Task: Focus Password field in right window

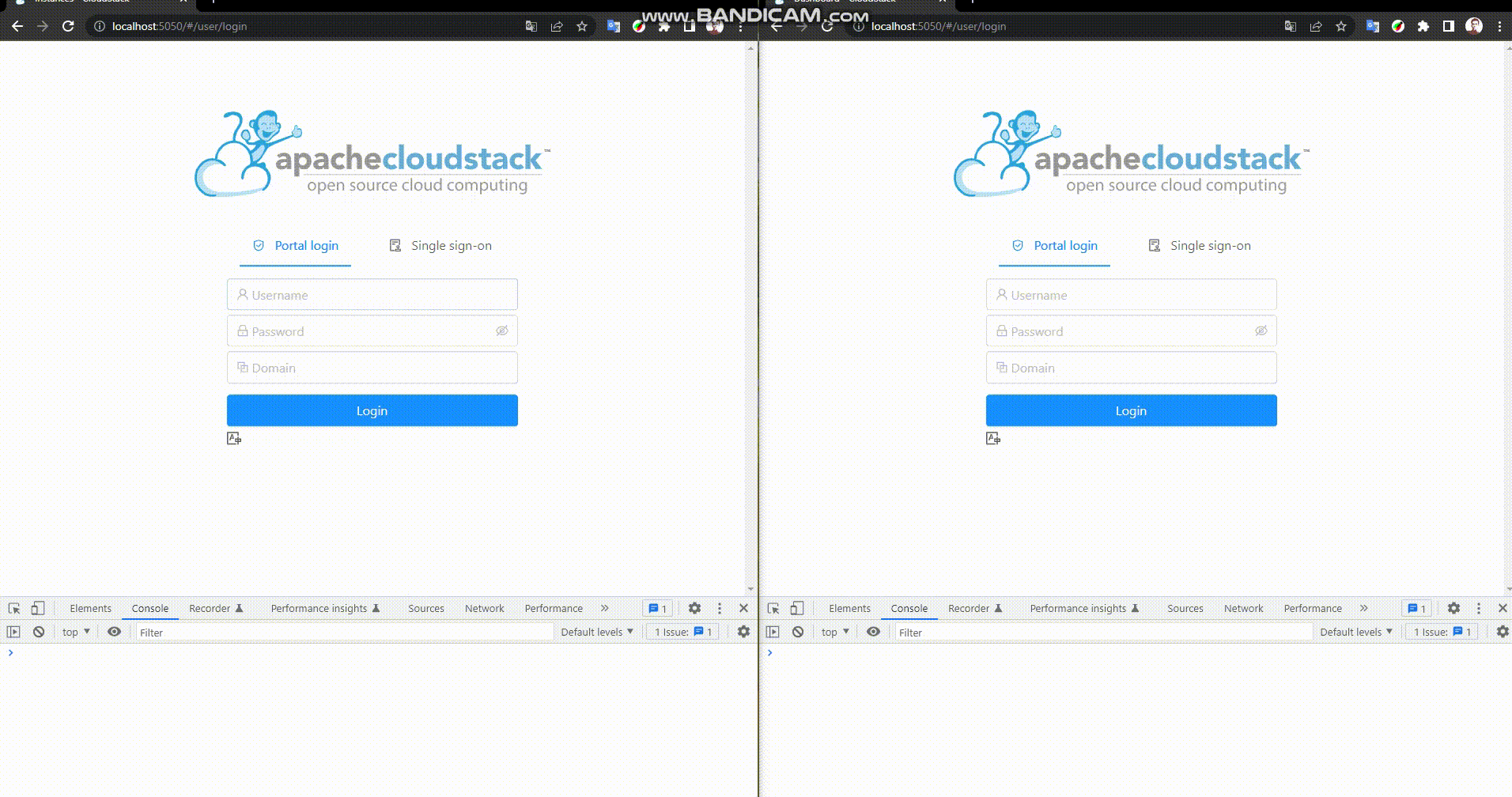Action: tap(1131, 331)
